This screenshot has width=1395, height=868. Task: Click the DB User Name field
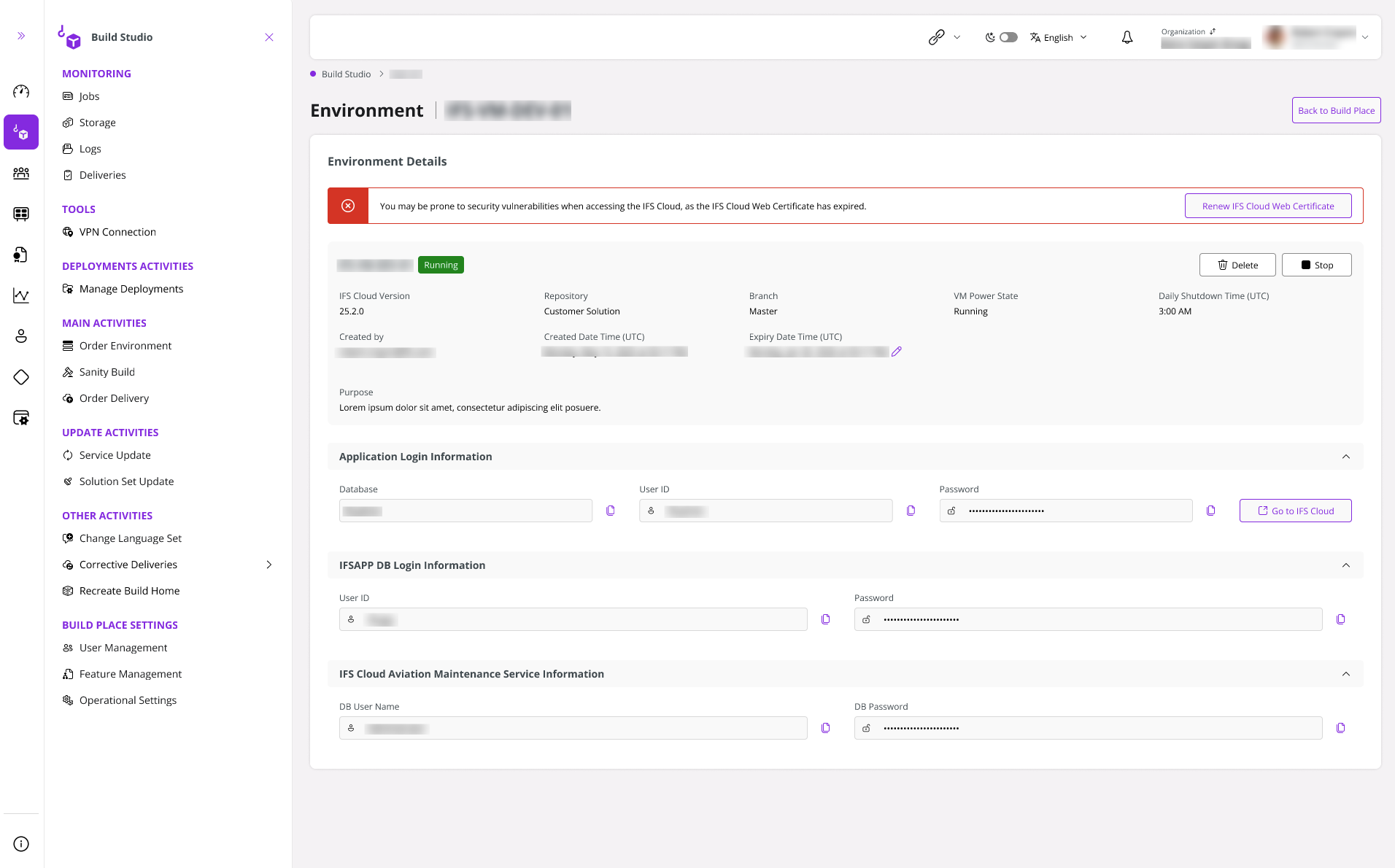pyautogui.click(x=573, y=728)
